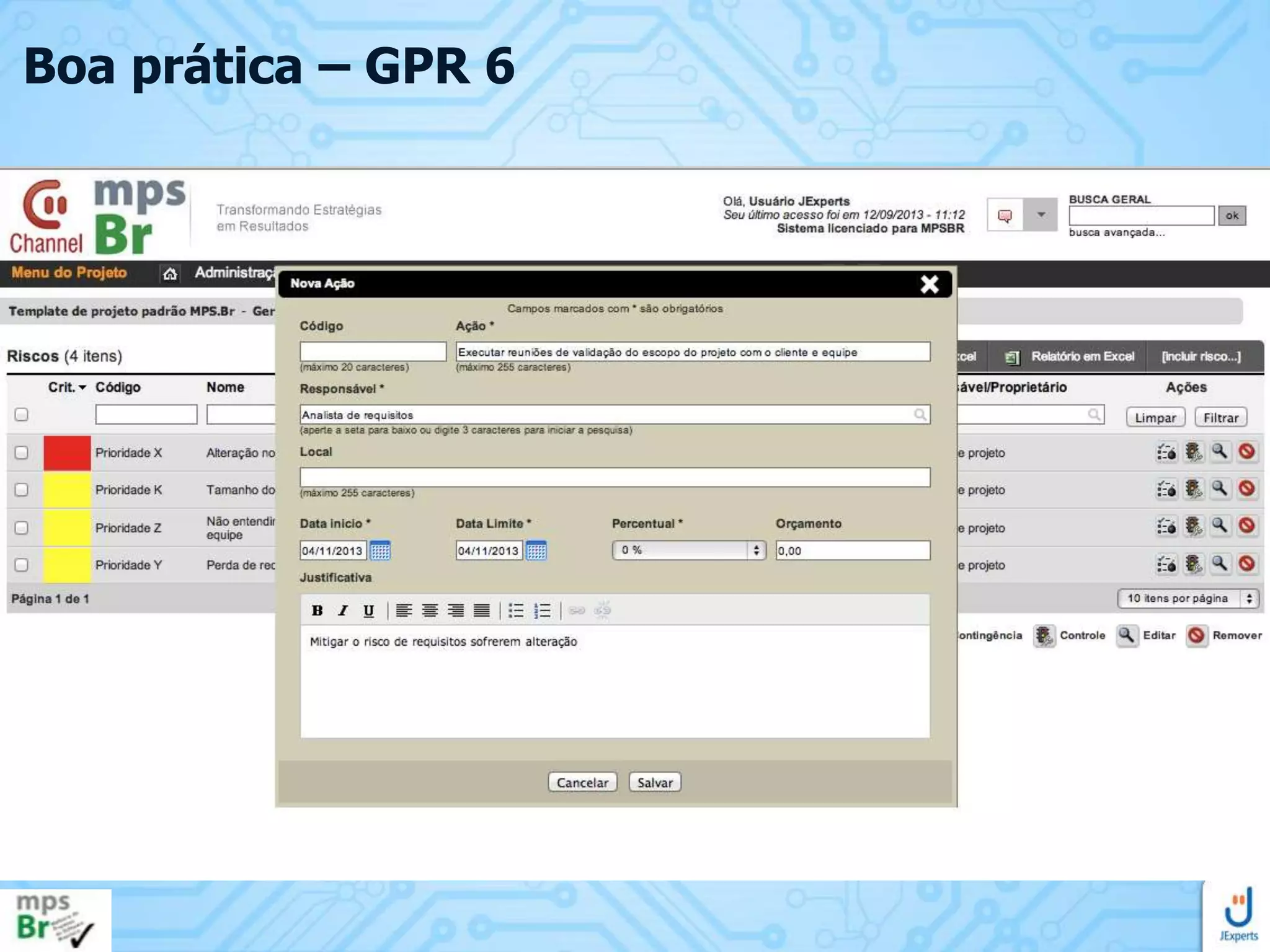
Task: Click ok button for Busca Geral
Action: [1232, 216]
